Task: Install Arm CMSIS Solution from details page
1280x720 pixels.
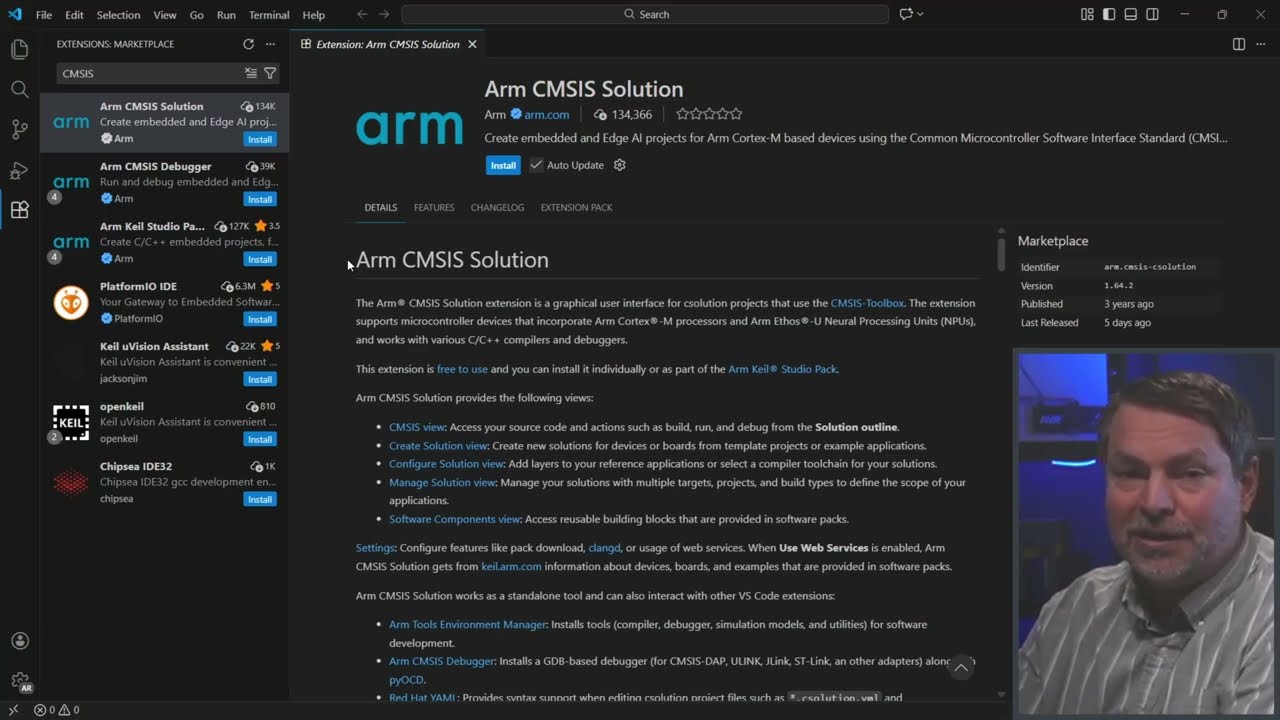Action: point(503,165)
